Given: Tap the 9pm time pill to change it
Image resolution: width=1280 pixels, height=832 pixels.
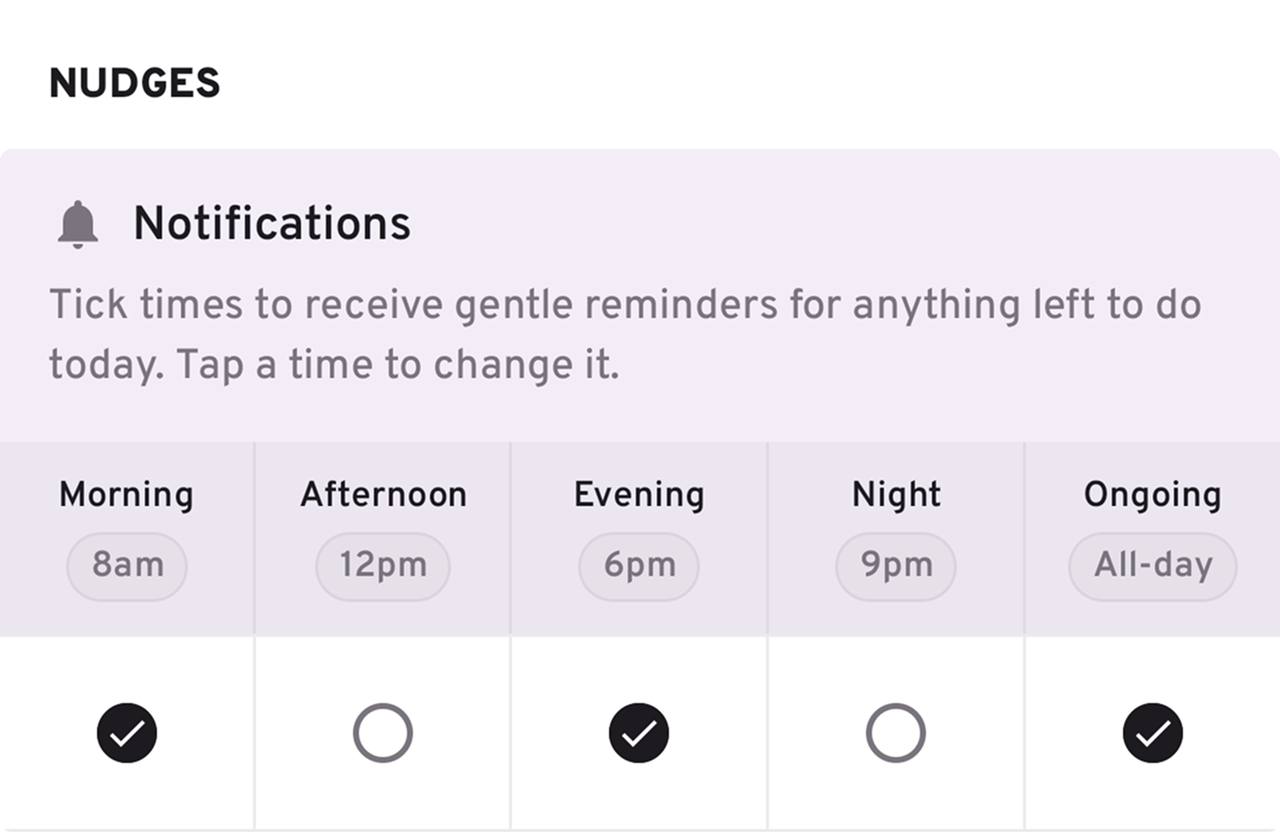Looking at the screenshot, I should (895, 566).
